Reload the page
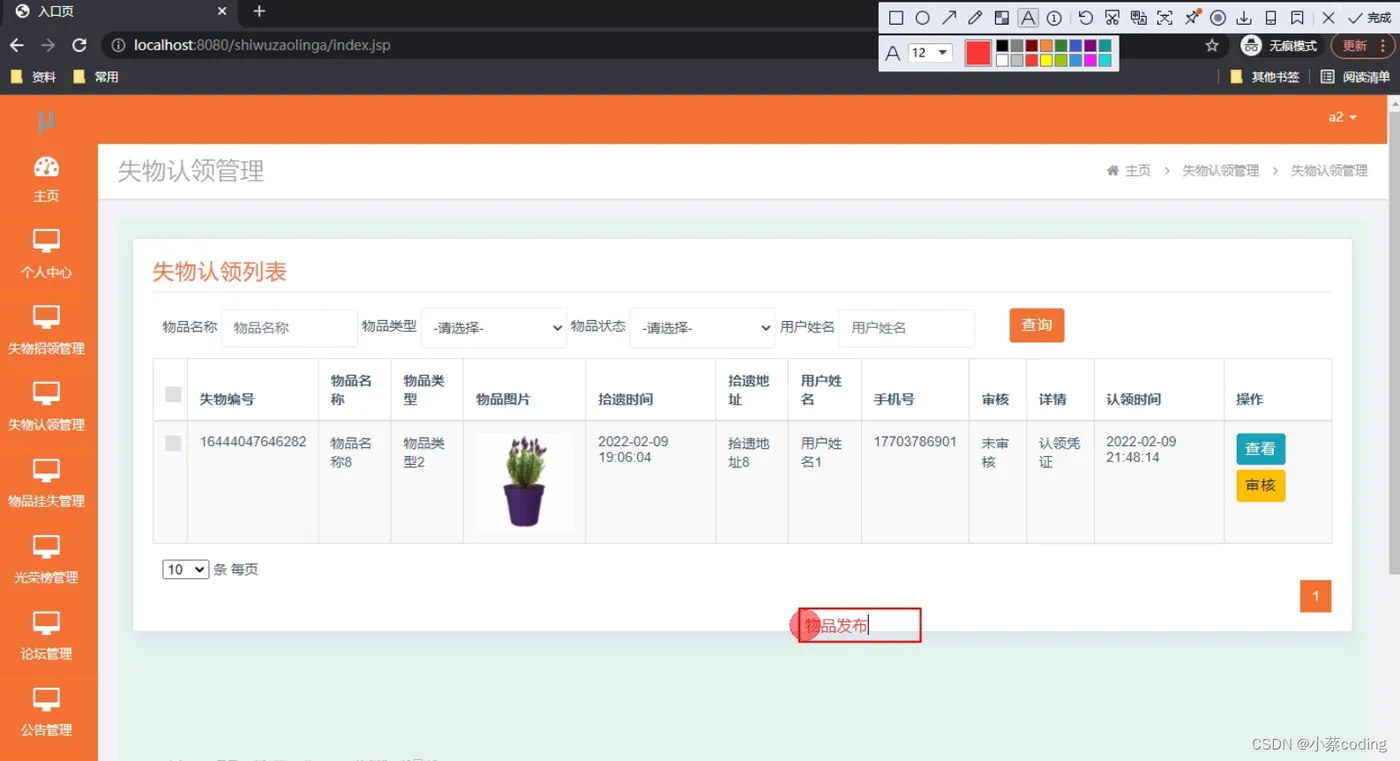The width and height of the screenshot is (1400, 761). (x=79, y=45)
